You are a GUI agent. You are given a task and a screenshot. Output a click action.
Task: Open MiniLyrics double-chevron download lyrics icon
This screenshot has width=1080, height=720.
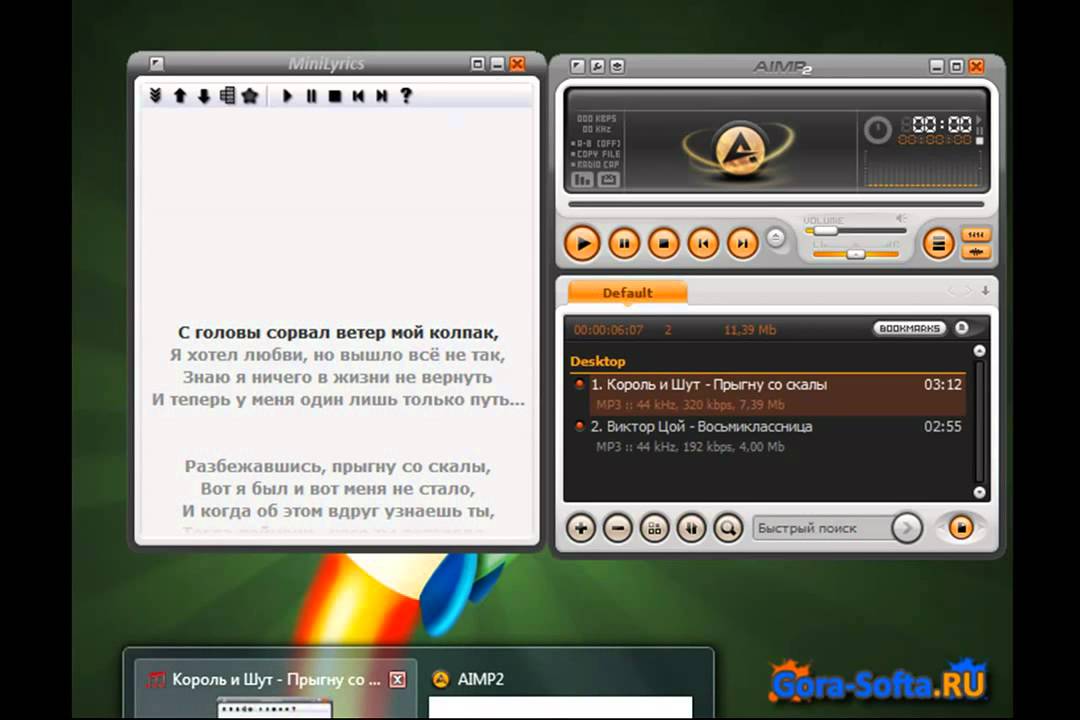[155, 96]
